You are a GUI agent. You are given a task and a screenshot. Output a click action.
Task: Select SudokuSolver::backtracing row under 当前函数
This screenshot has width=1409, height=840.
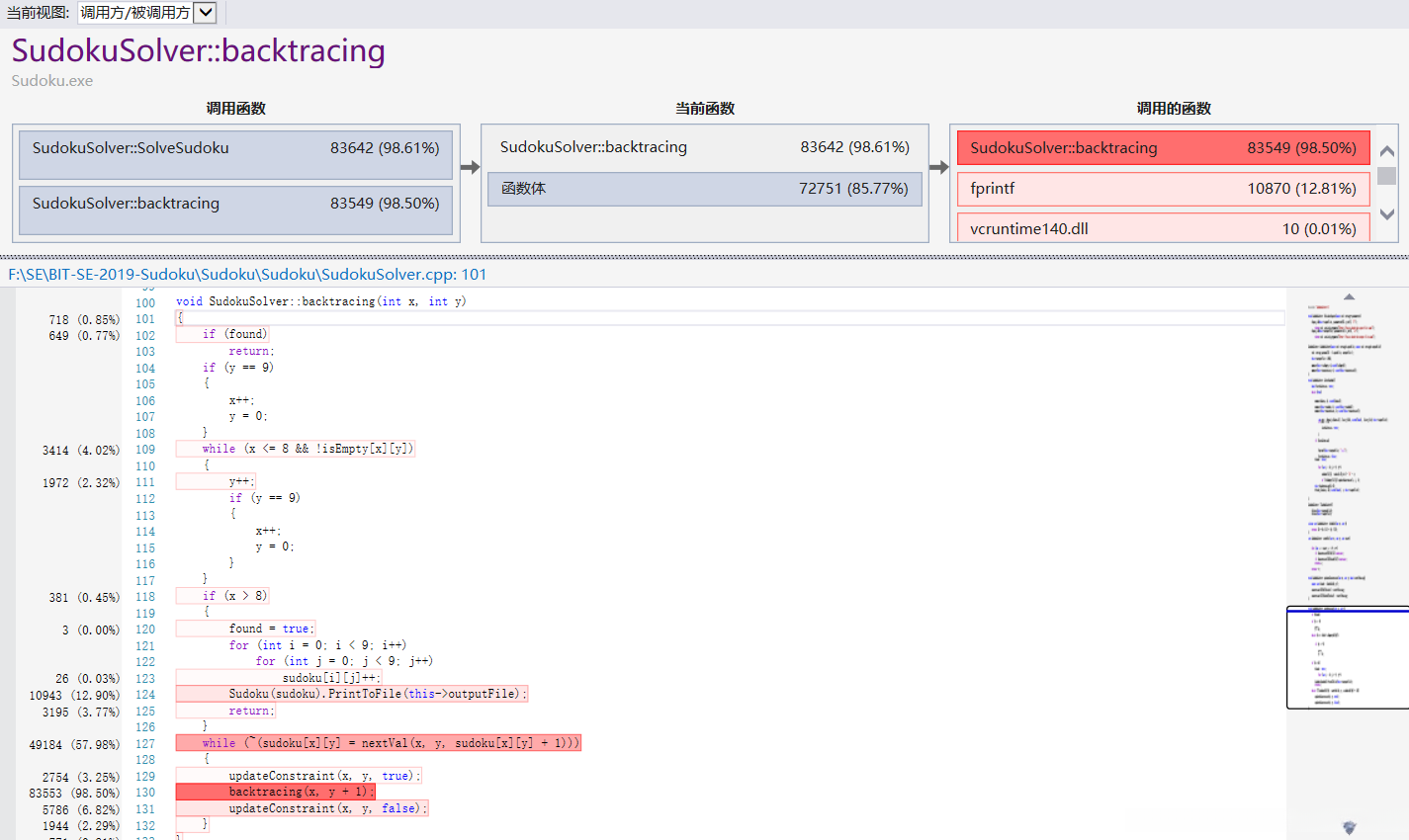click(704, 147)
